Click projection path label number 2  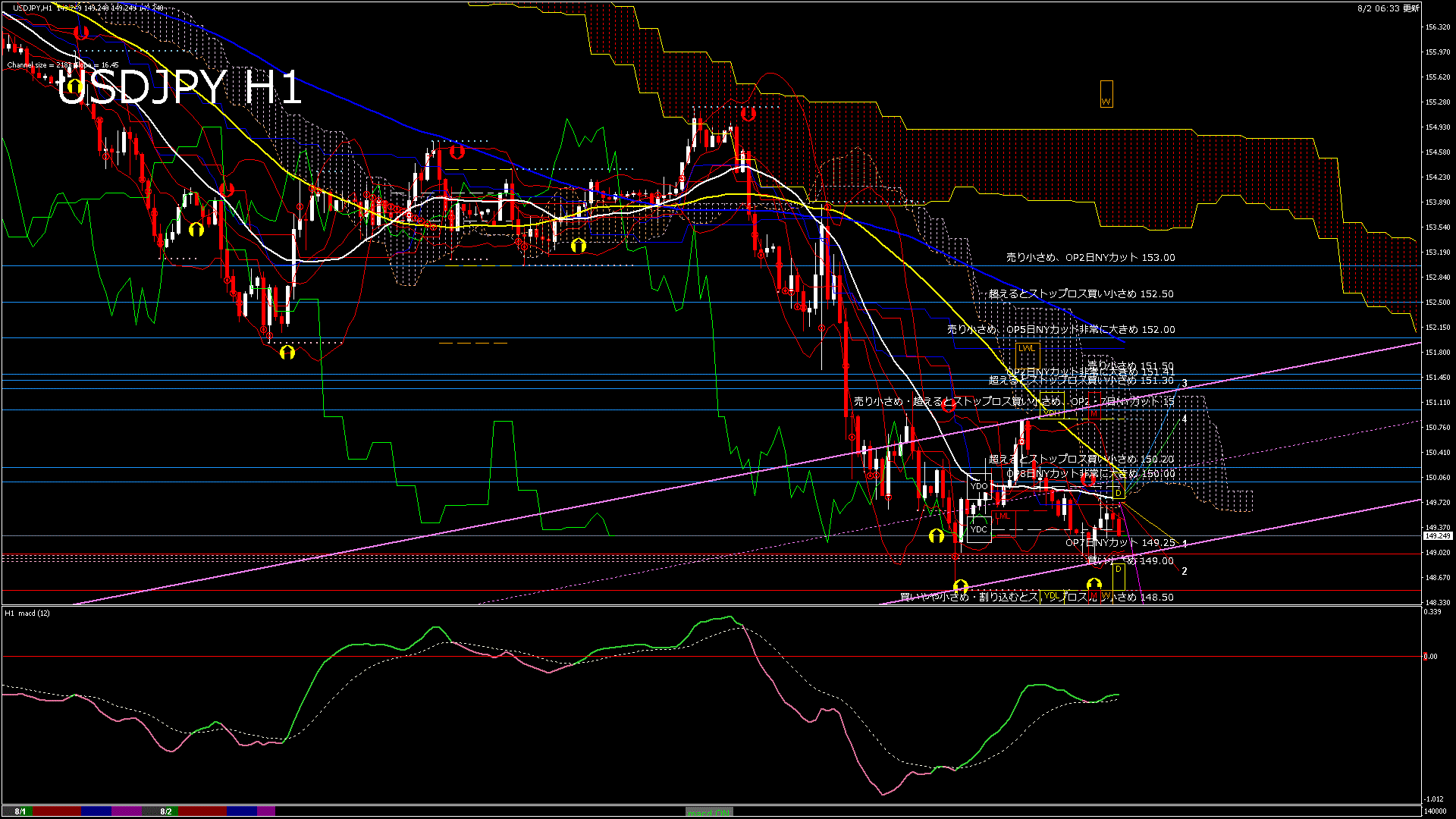click(x=1185, y=571)
